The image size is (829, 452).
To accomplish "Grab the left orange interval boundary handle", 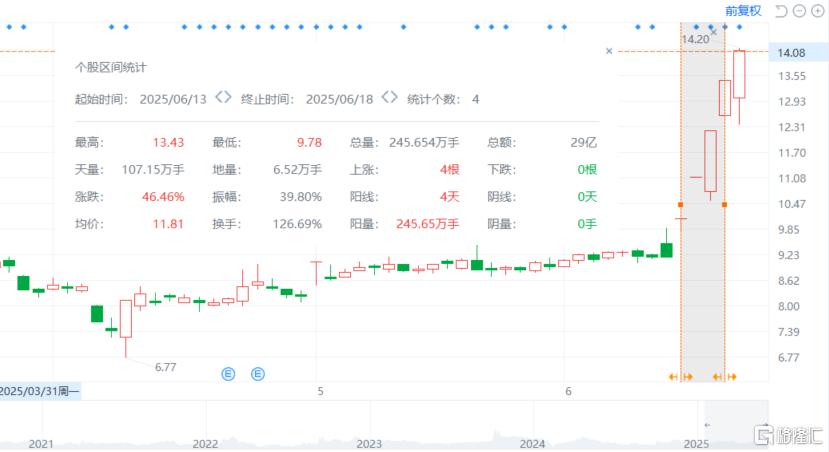I will 680,205.
